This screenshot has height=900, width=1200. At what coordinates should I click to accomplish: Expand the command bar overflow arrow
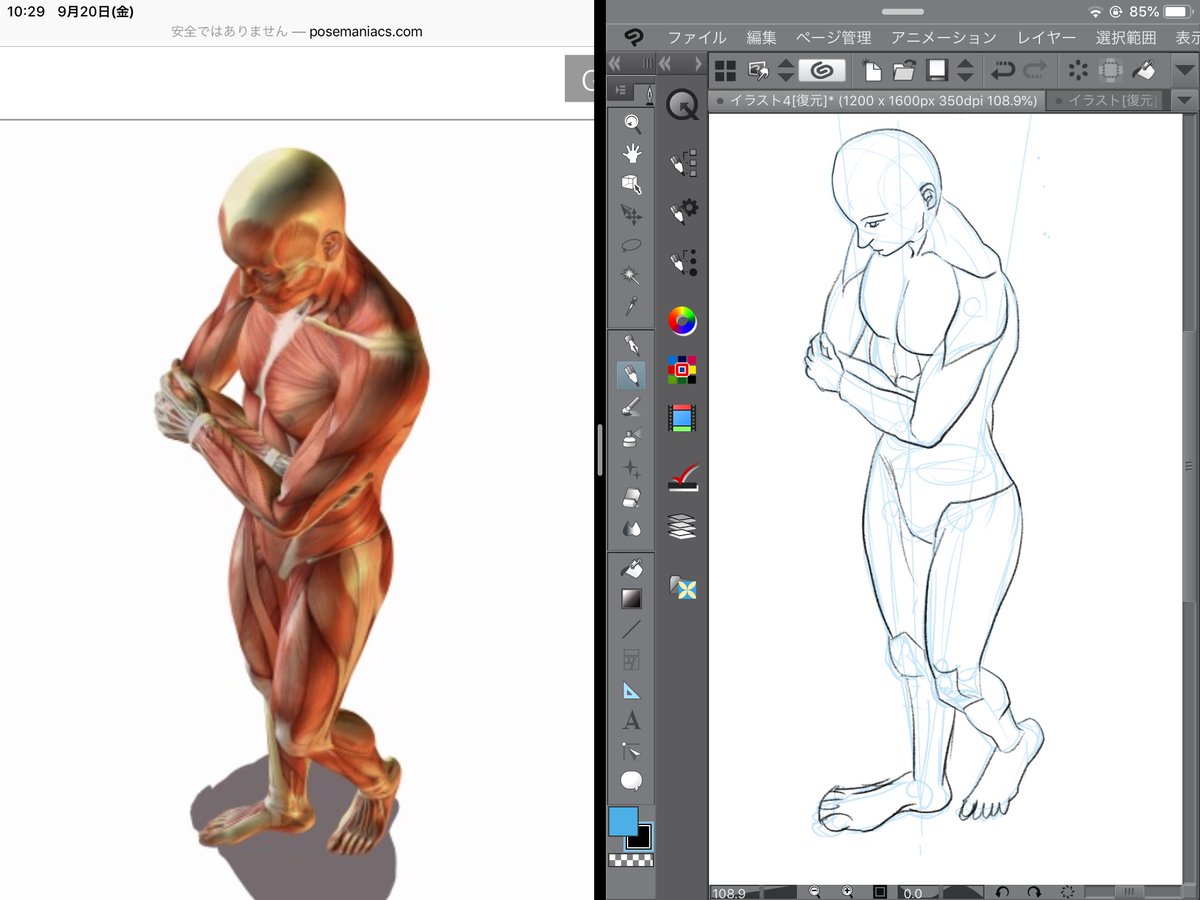(1184, 71)
